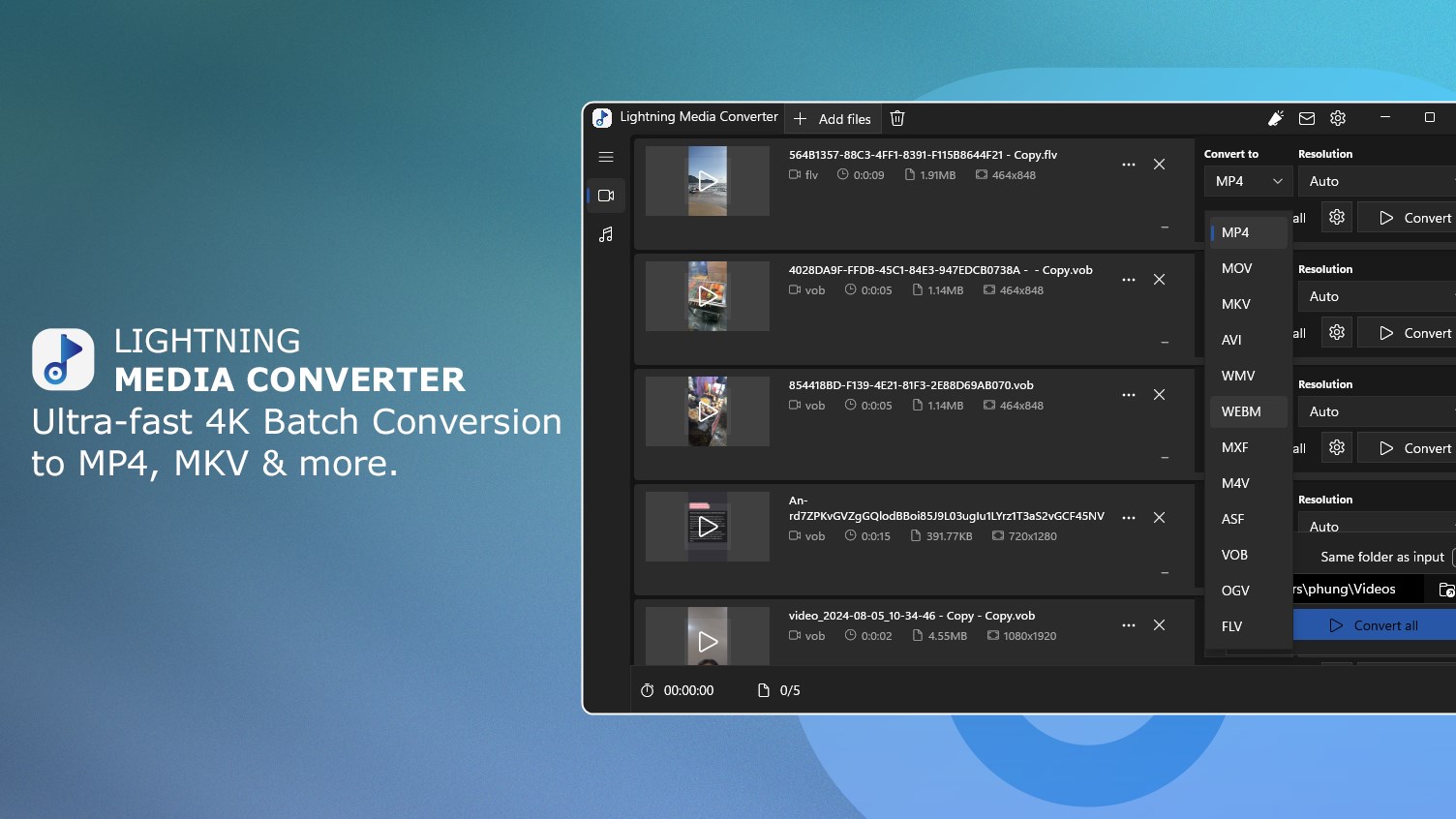Pick WMV from the format list

coord(1248,376)
